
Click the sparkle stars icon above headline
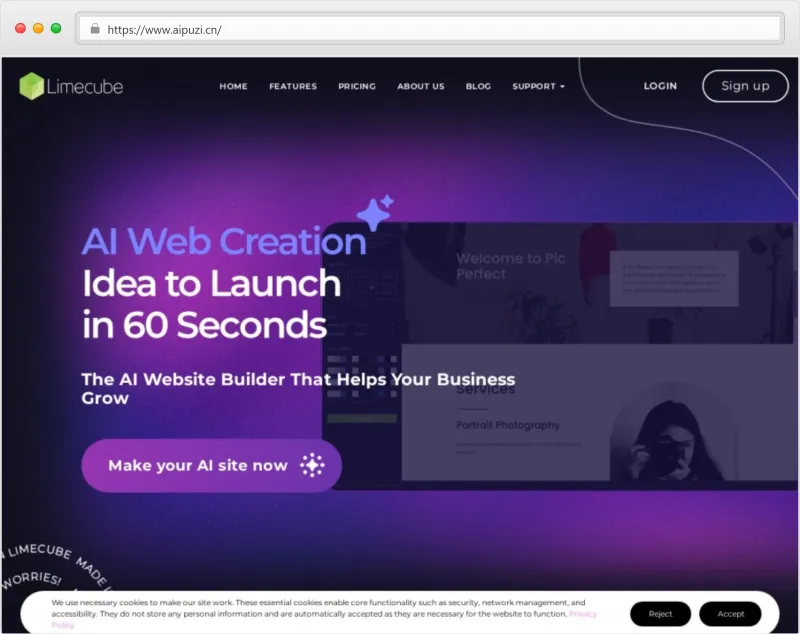coord(376,213)
